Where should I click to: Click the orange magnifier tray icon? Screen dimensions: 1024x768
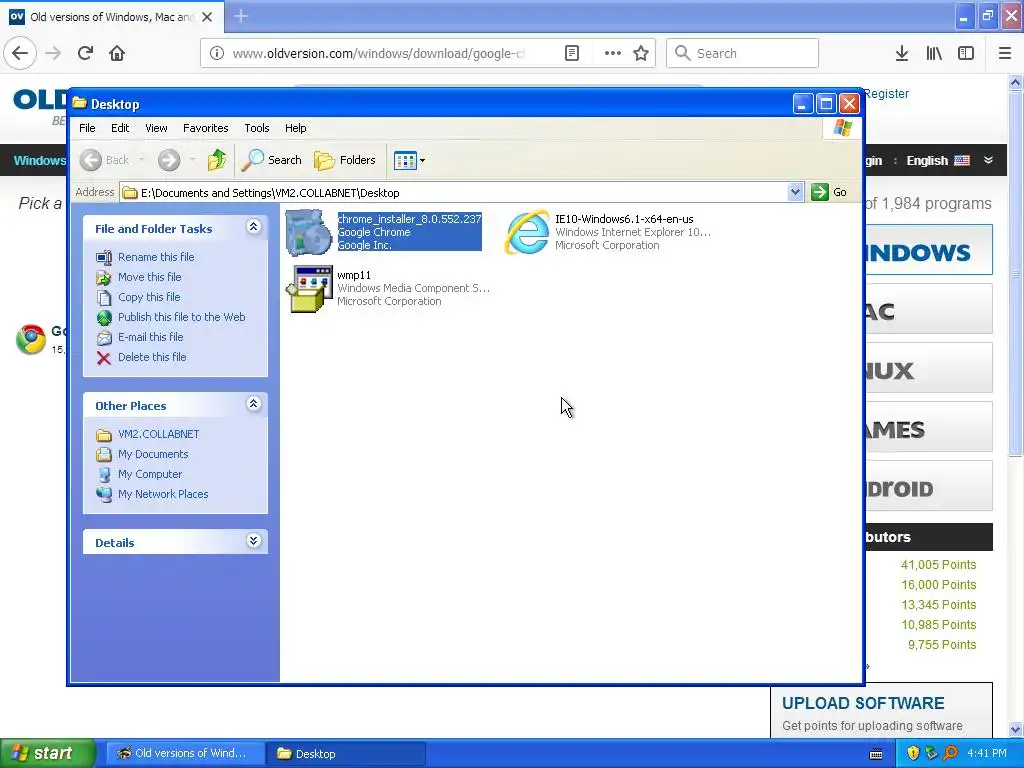pos(950,754)
